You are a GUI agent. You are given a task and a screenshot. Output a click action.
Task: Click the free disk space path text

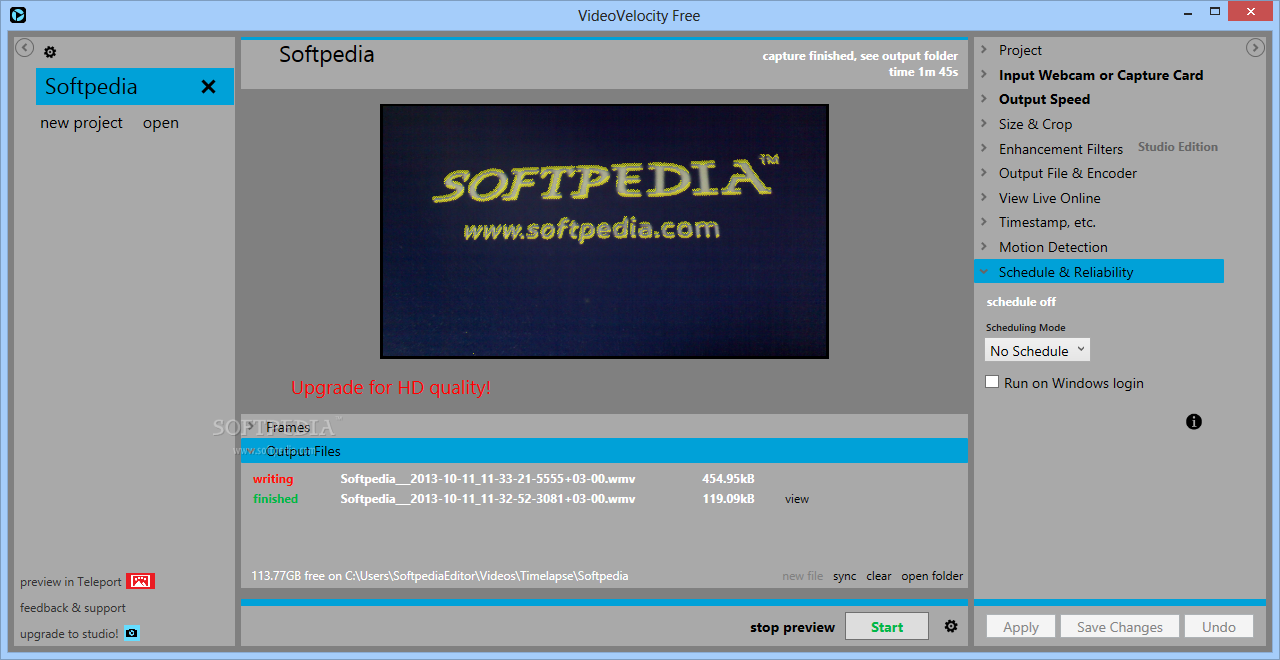coord(439,576)
